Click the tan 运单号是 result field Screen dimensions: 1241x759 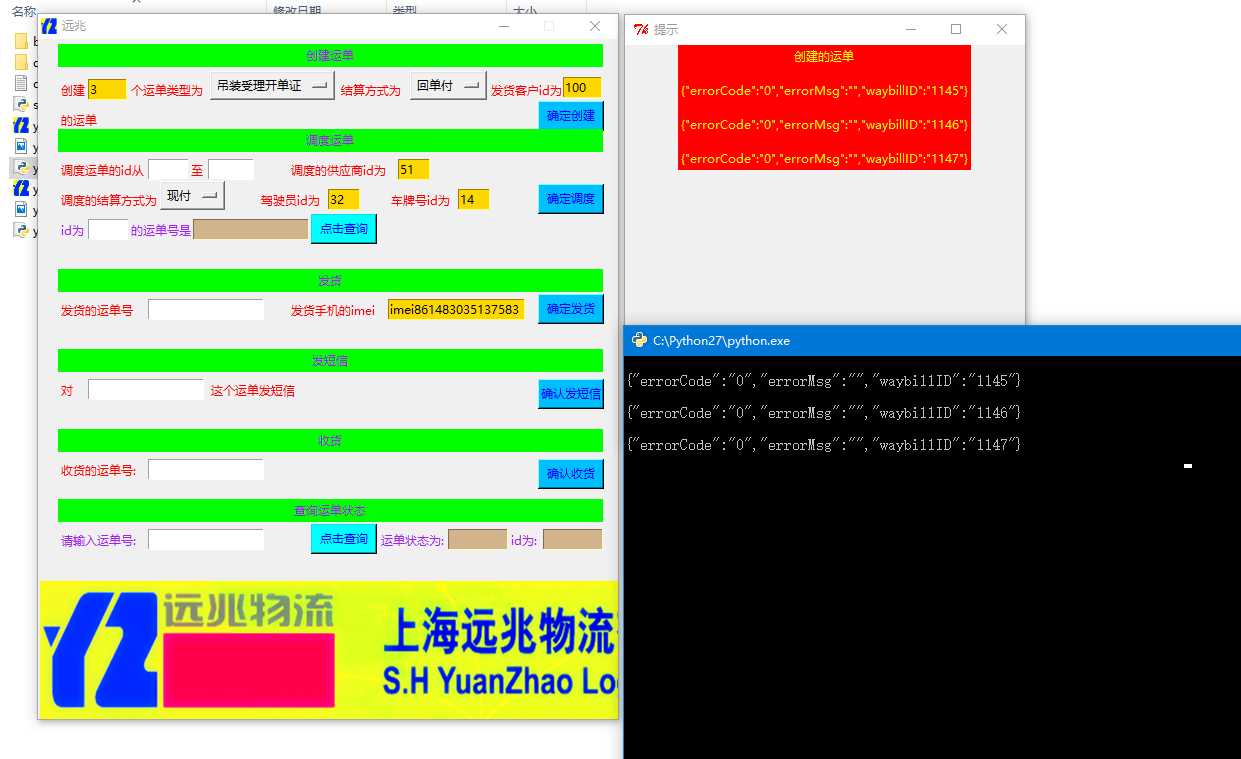pos(250,229)
